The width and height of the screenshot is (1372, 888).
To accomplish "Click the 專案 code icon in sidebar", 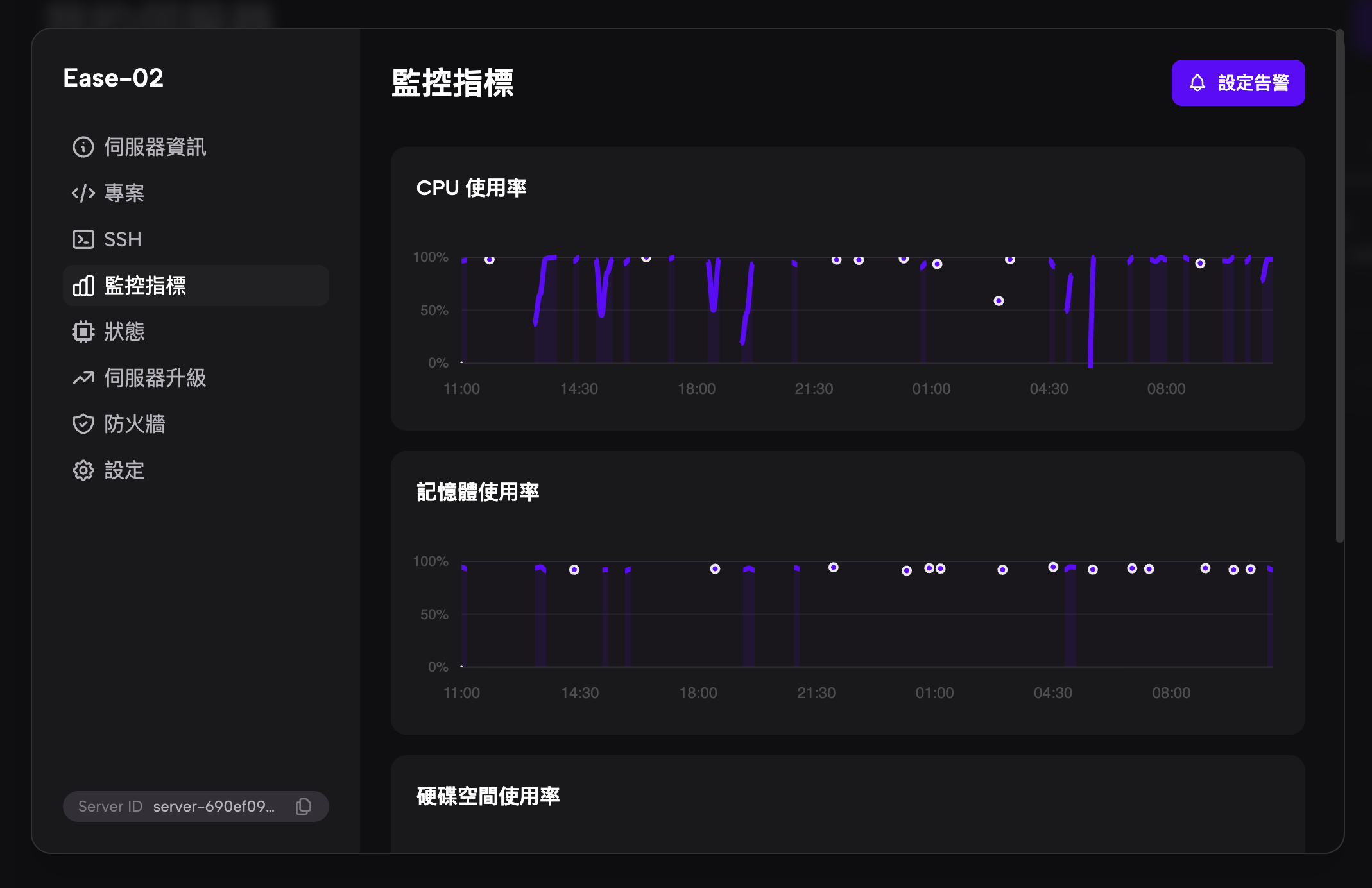I will point(83,193).
